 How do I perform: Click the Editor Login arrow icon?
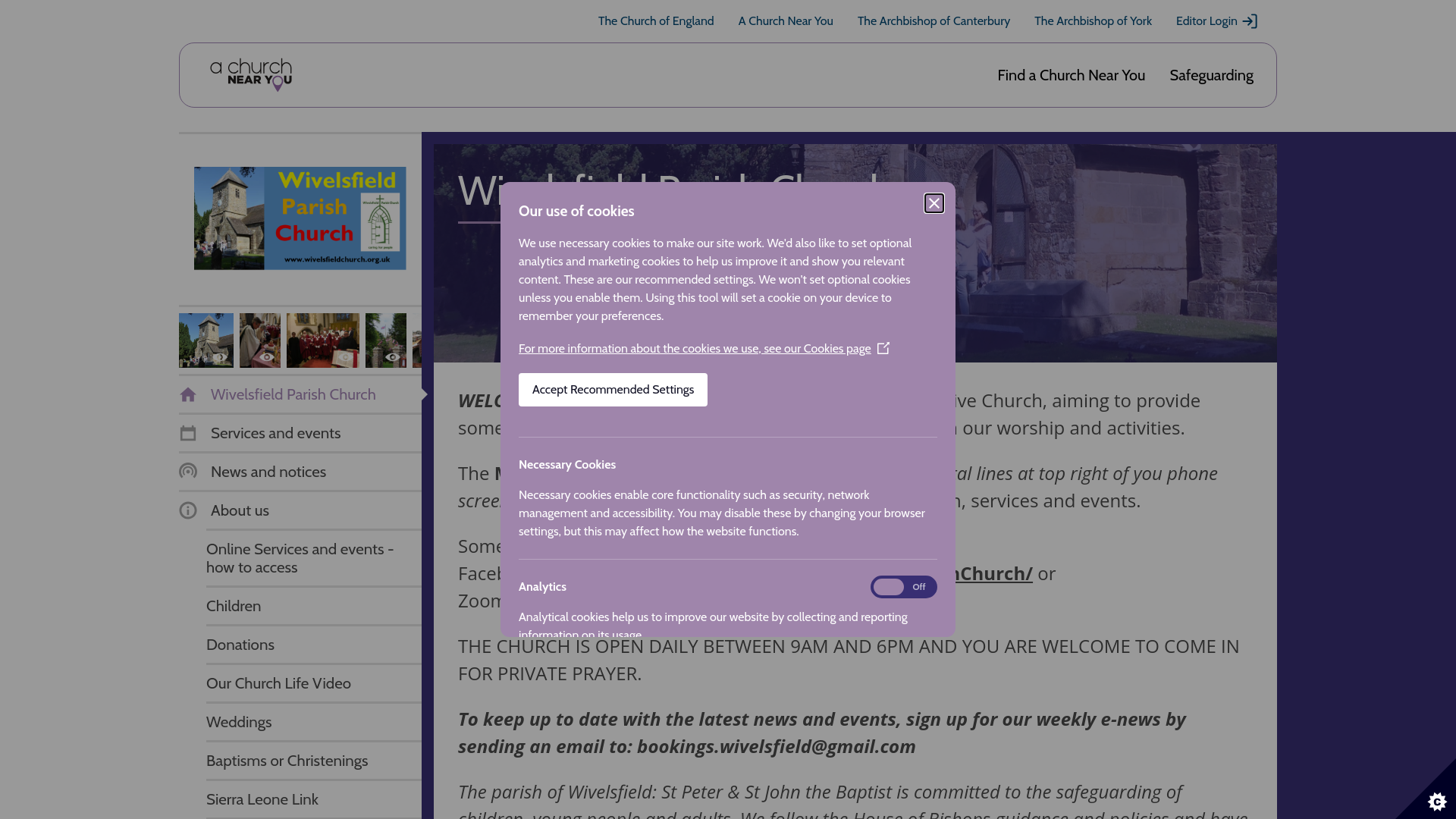coord(1250,21)
